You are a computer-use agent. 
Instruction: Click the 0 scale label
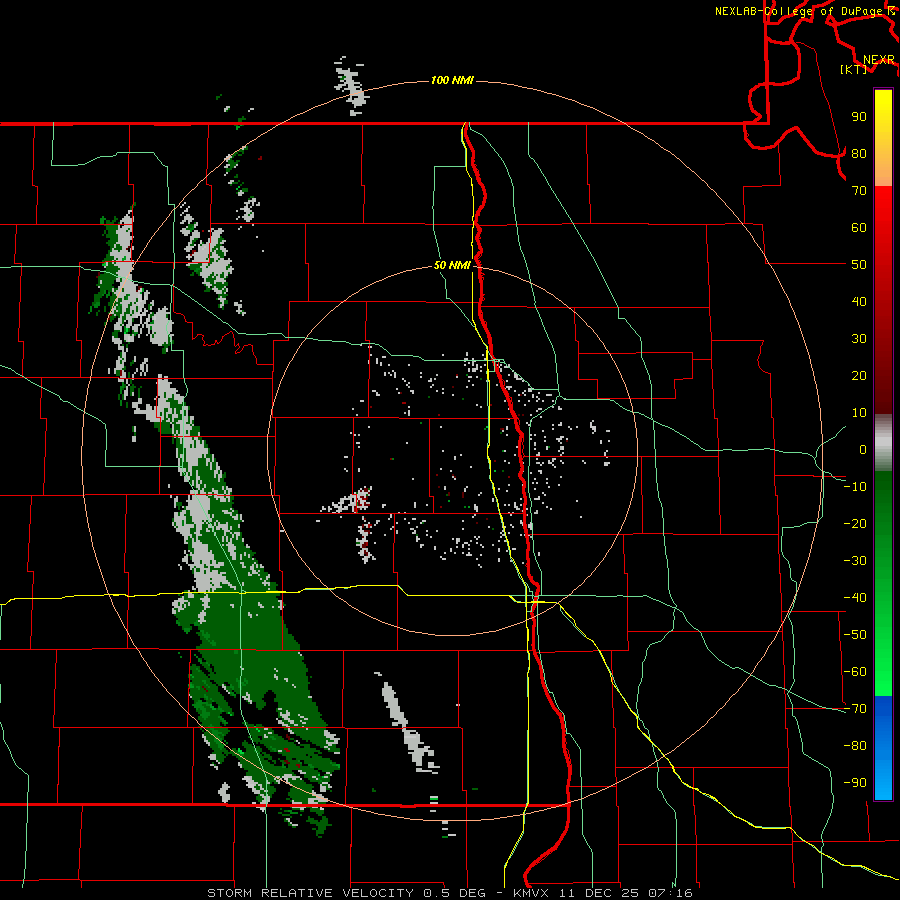click(x=863, y=449)
